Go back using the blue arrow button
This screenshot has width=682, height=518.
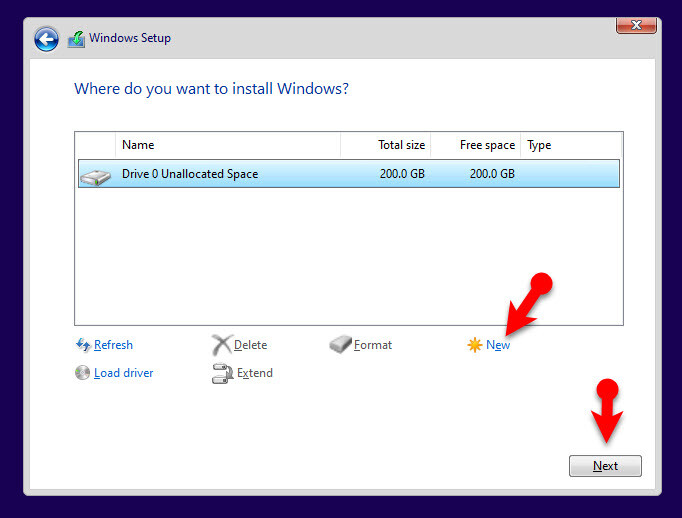coord(47,39)
